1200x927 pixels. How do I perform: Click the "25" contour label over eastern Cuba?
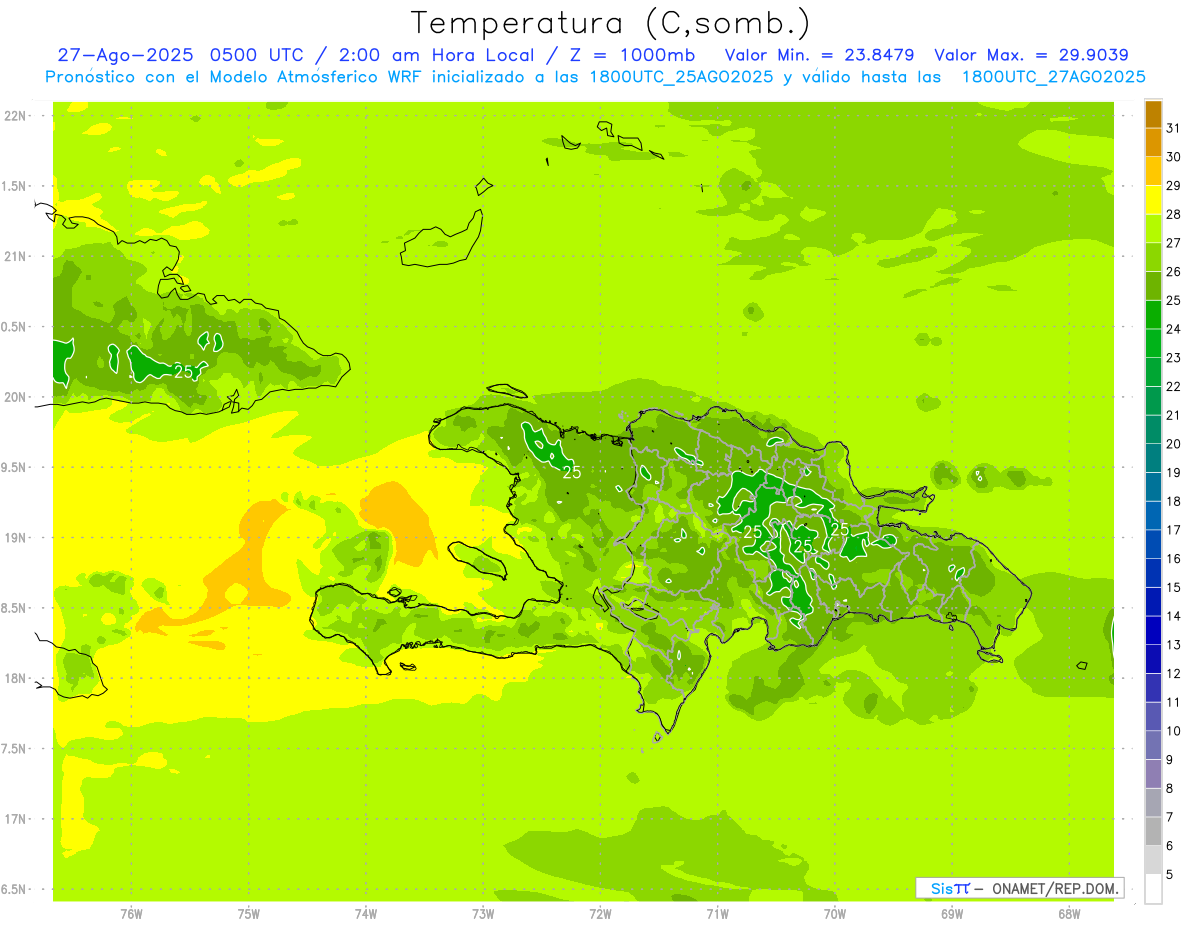point(184,372)
